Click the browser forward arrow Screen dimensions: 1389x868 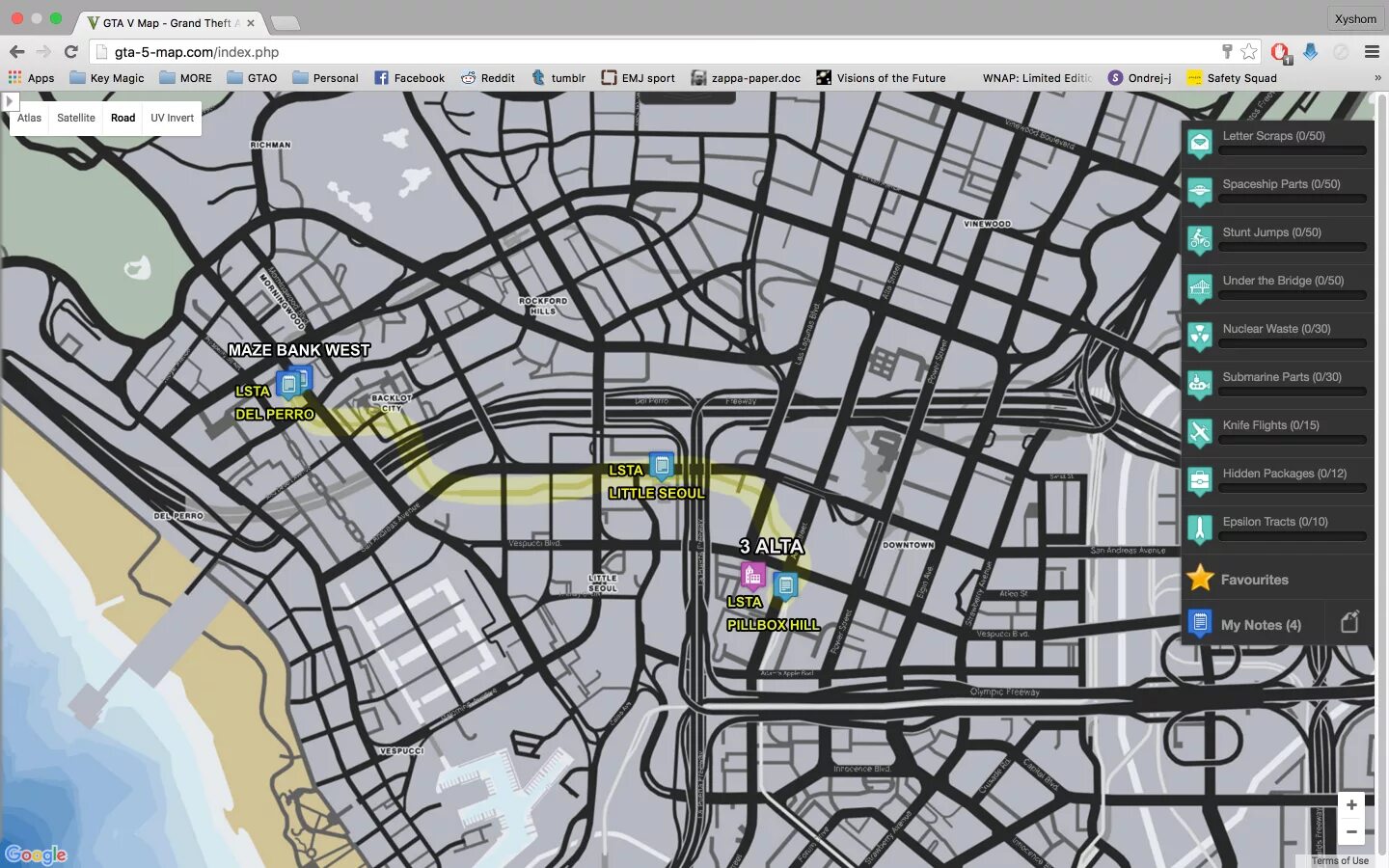pos(43,52)
